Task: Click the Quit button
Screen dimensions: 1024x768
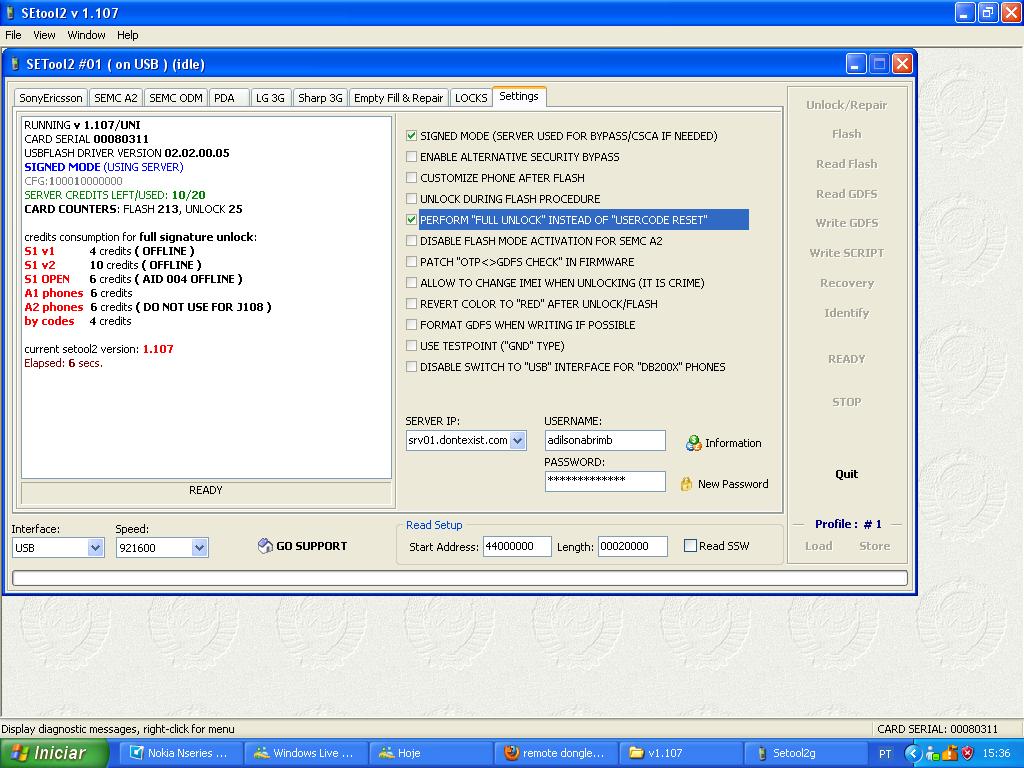Action: click(846, 474)
